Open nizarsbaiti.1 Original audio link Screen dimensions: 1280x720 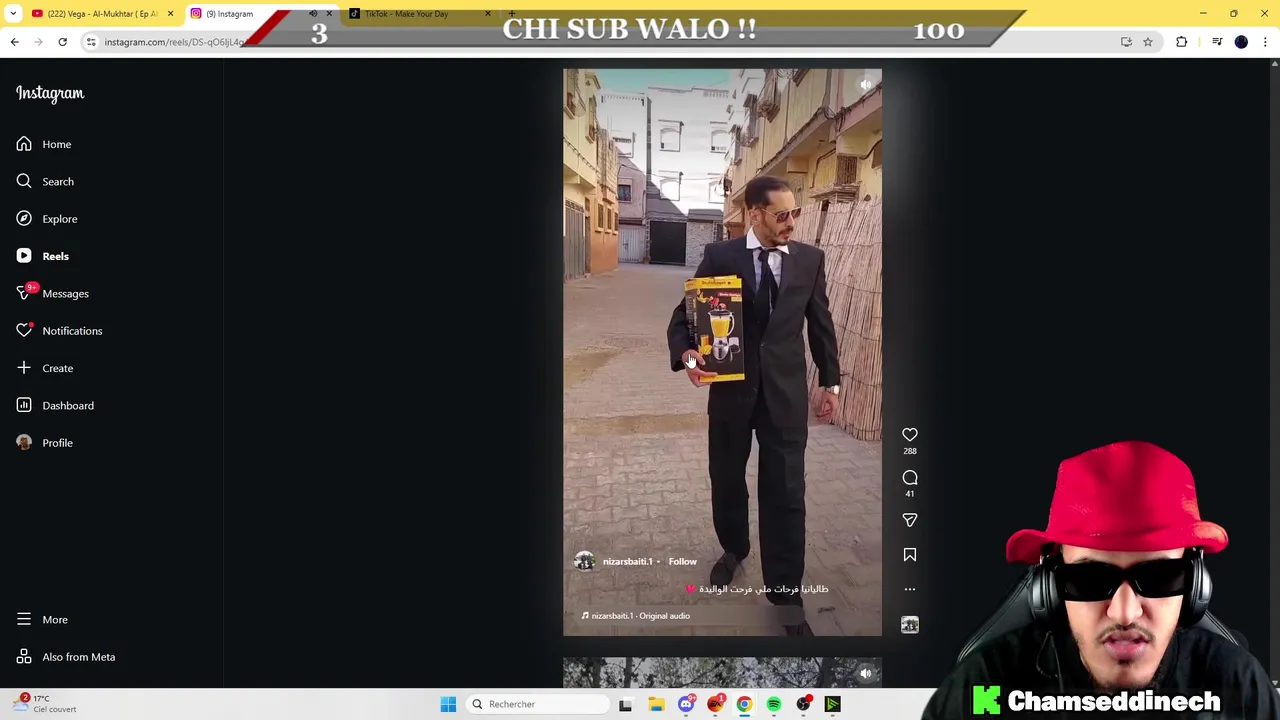[636, 616]
